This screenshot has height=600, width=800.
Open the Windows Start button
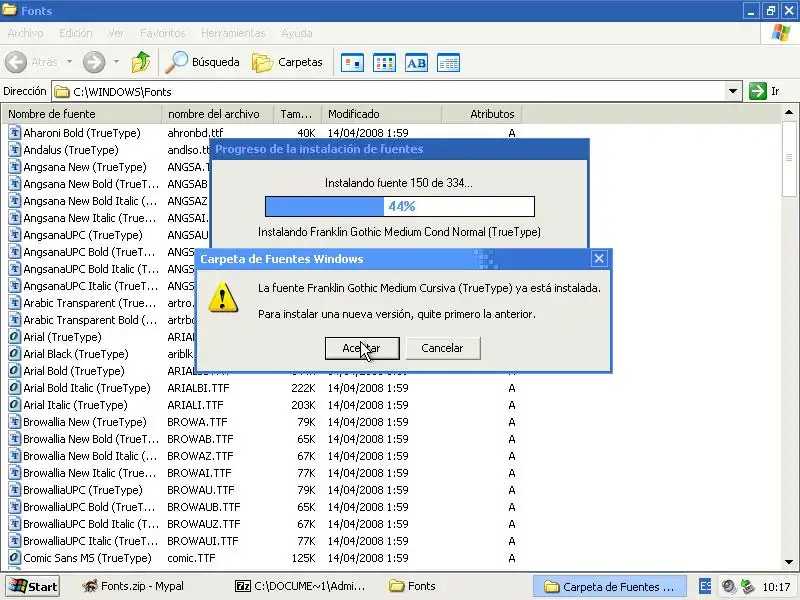coord(33,586)
